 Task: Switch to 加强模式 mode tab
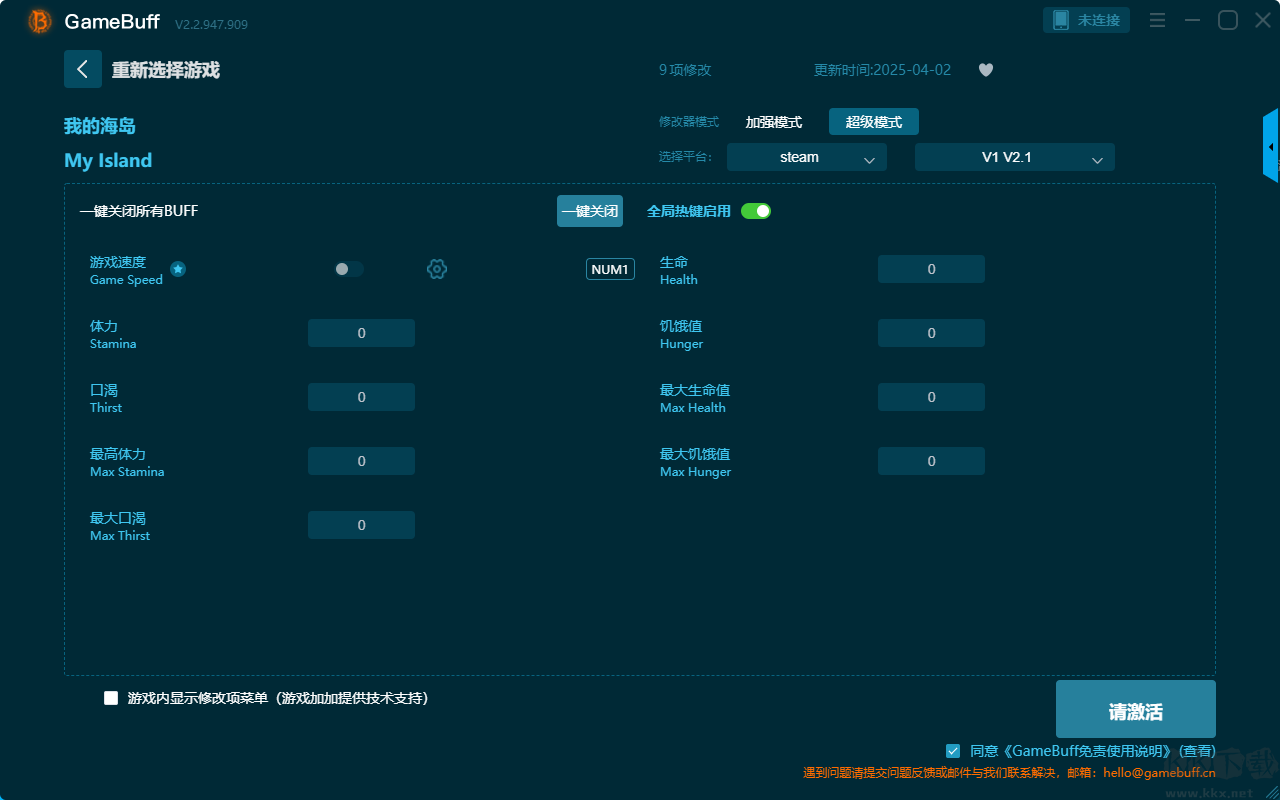point(773,122)
